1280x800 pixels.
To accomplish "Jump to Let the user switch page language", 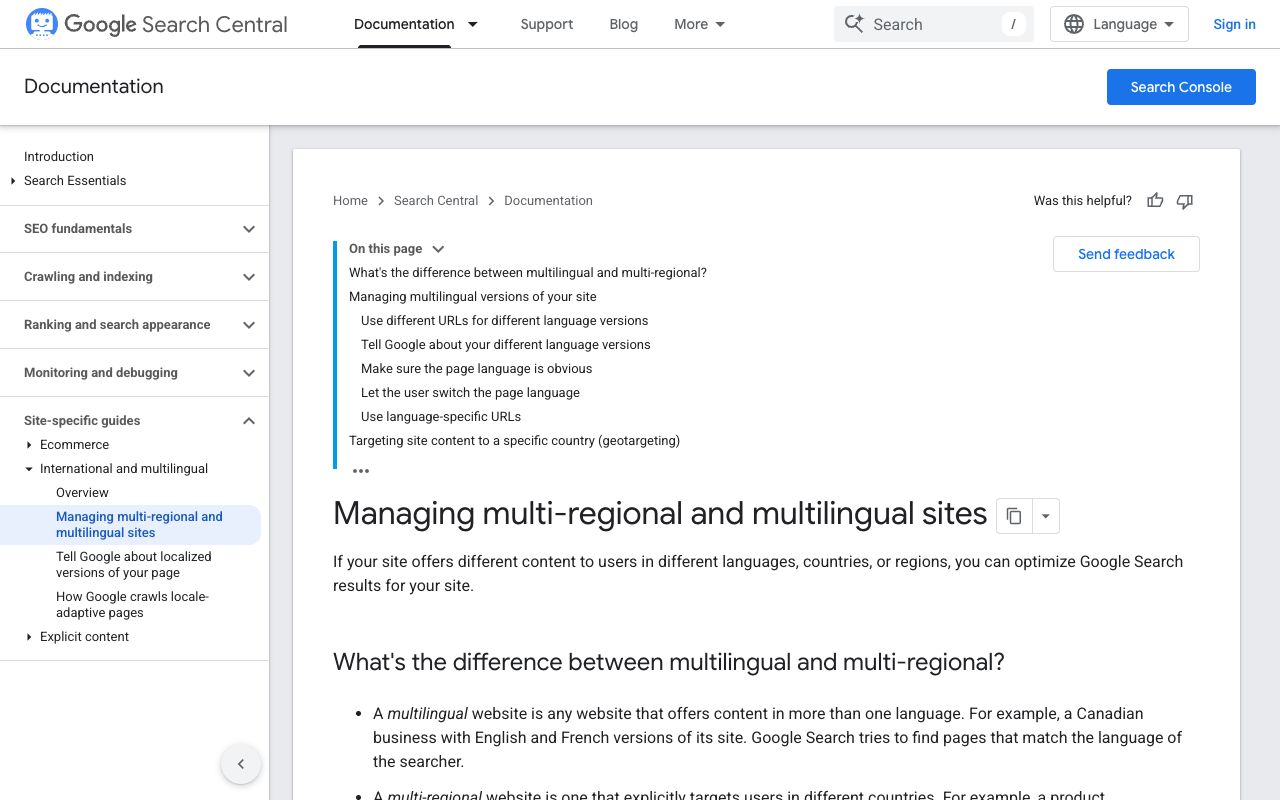I will (470, 393).
